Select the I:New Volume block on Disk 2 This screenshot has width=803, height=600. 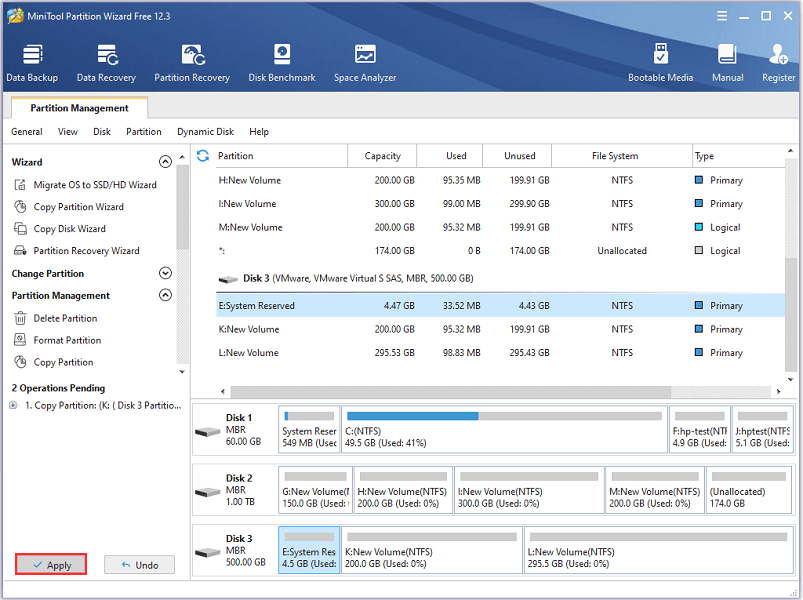point(529,490)
